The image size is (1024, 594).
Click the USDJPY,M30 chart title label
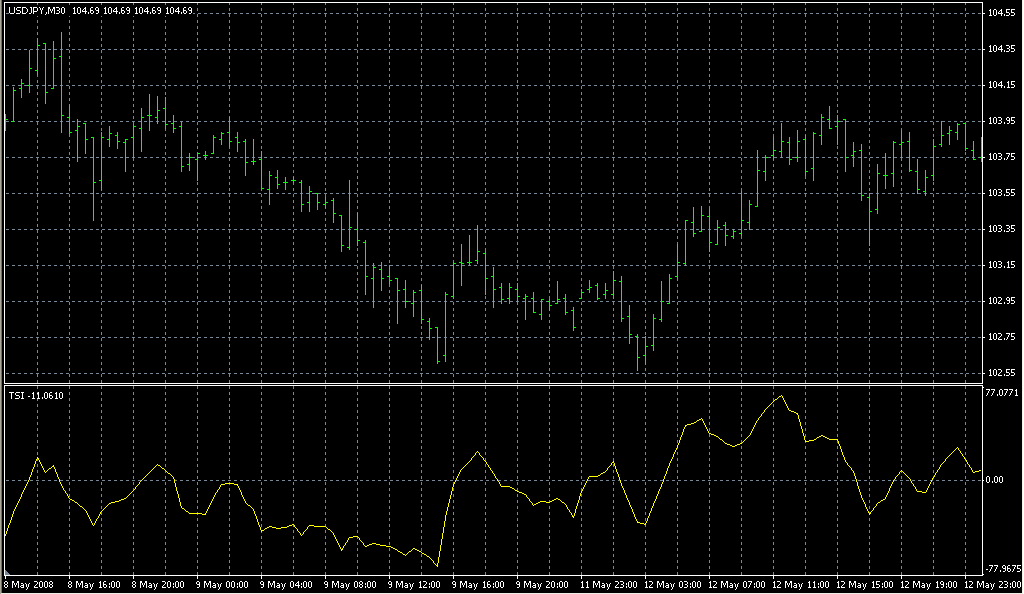click(37, 10)
